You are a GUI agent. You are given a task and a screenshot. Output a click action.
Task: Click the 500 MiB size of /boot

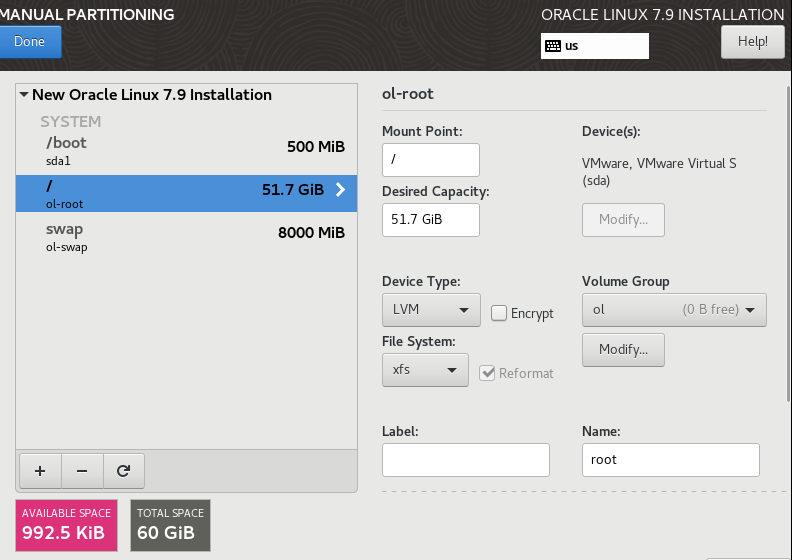(316, 146)
